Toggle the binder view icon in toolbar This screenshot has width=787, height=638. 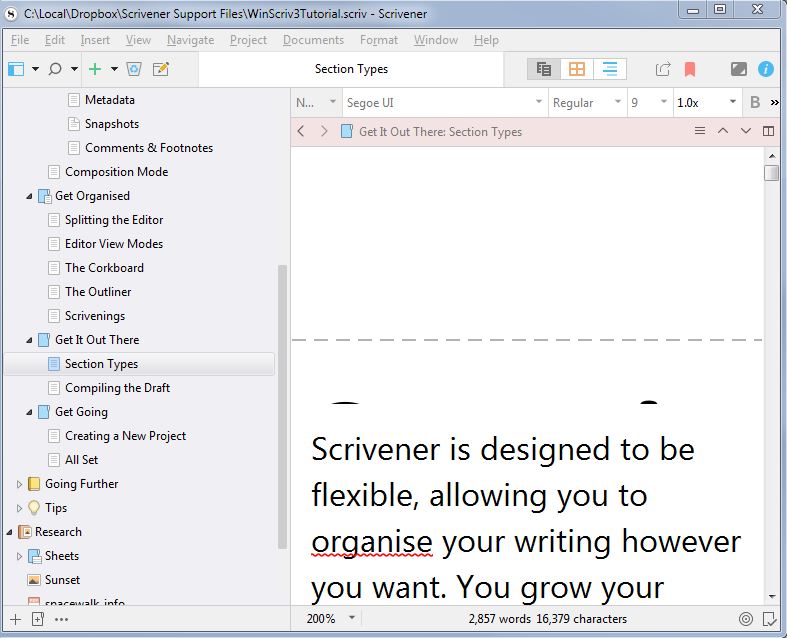click(16, 69)
